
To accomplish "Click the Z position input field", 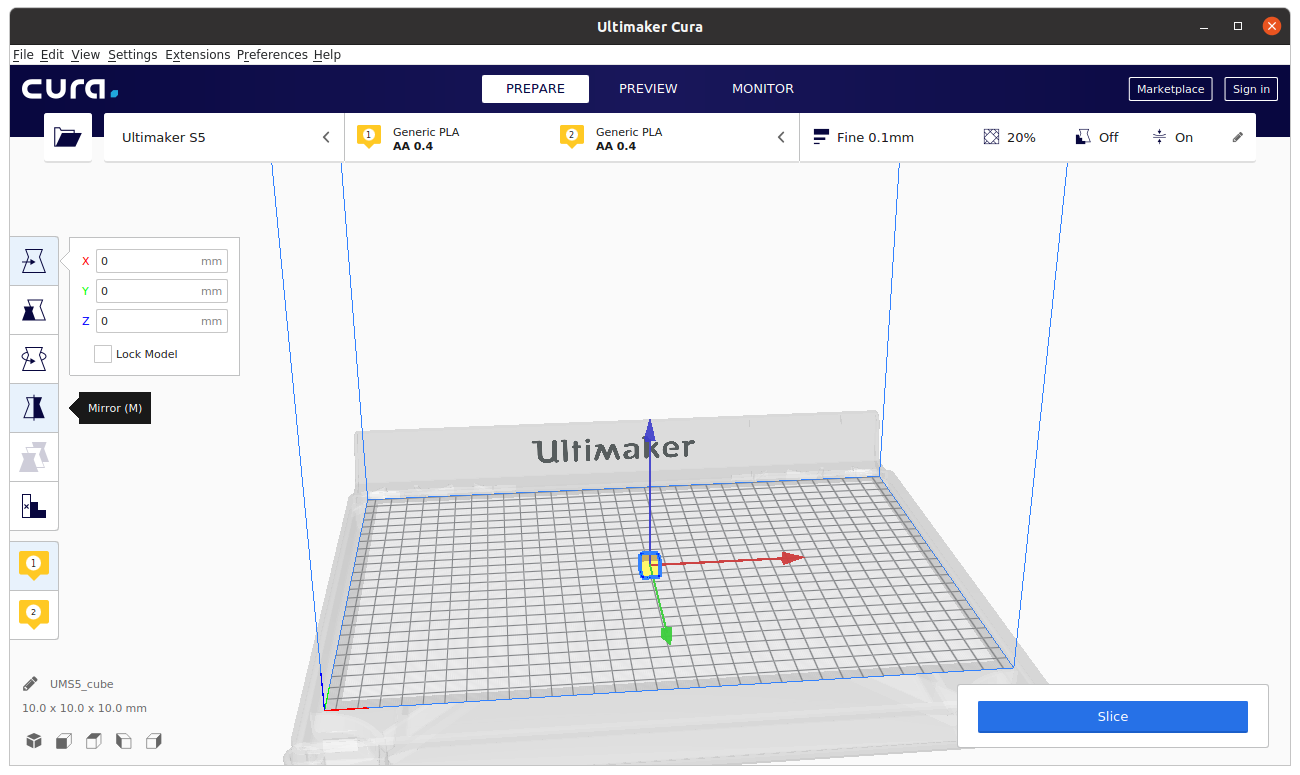I will (x=162, y=321).
